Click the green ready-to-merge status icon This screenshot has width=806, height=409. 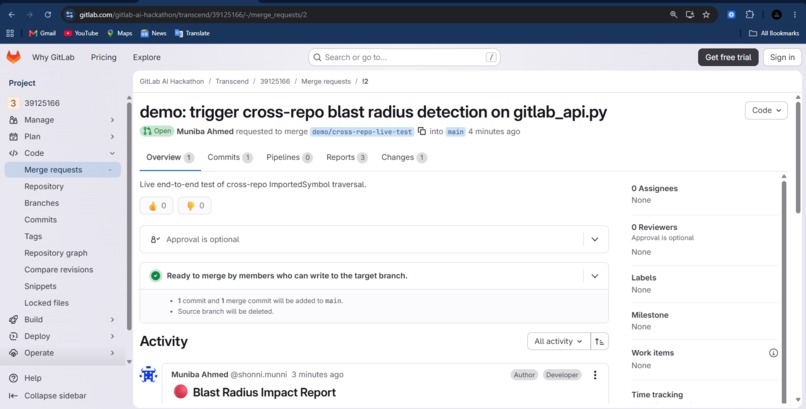click(155, 276)
